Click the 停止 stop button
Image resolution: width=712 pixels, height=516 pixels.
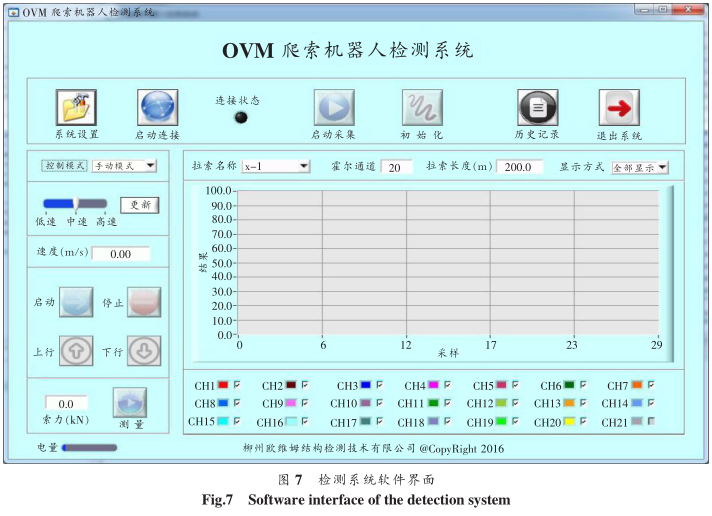[143, 301]
